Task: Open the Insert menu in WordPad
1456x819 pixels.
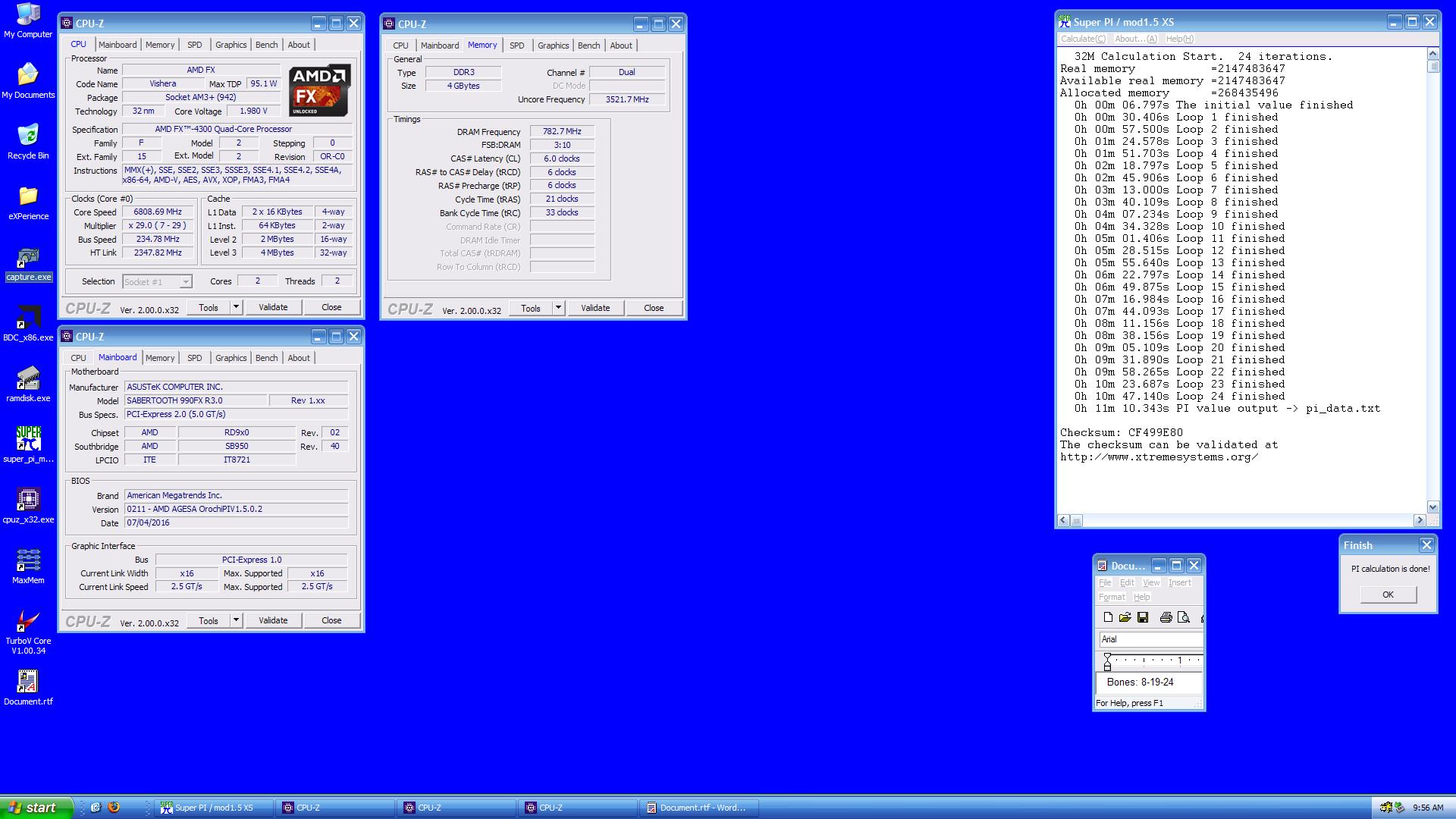Action: (x=1179, y=582)
